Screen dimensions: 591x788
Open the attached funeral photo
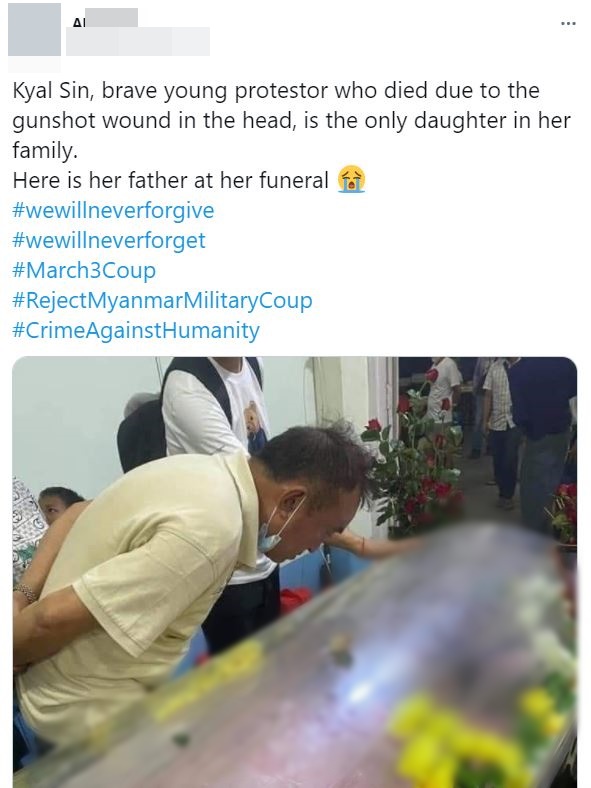click(295, 572)
